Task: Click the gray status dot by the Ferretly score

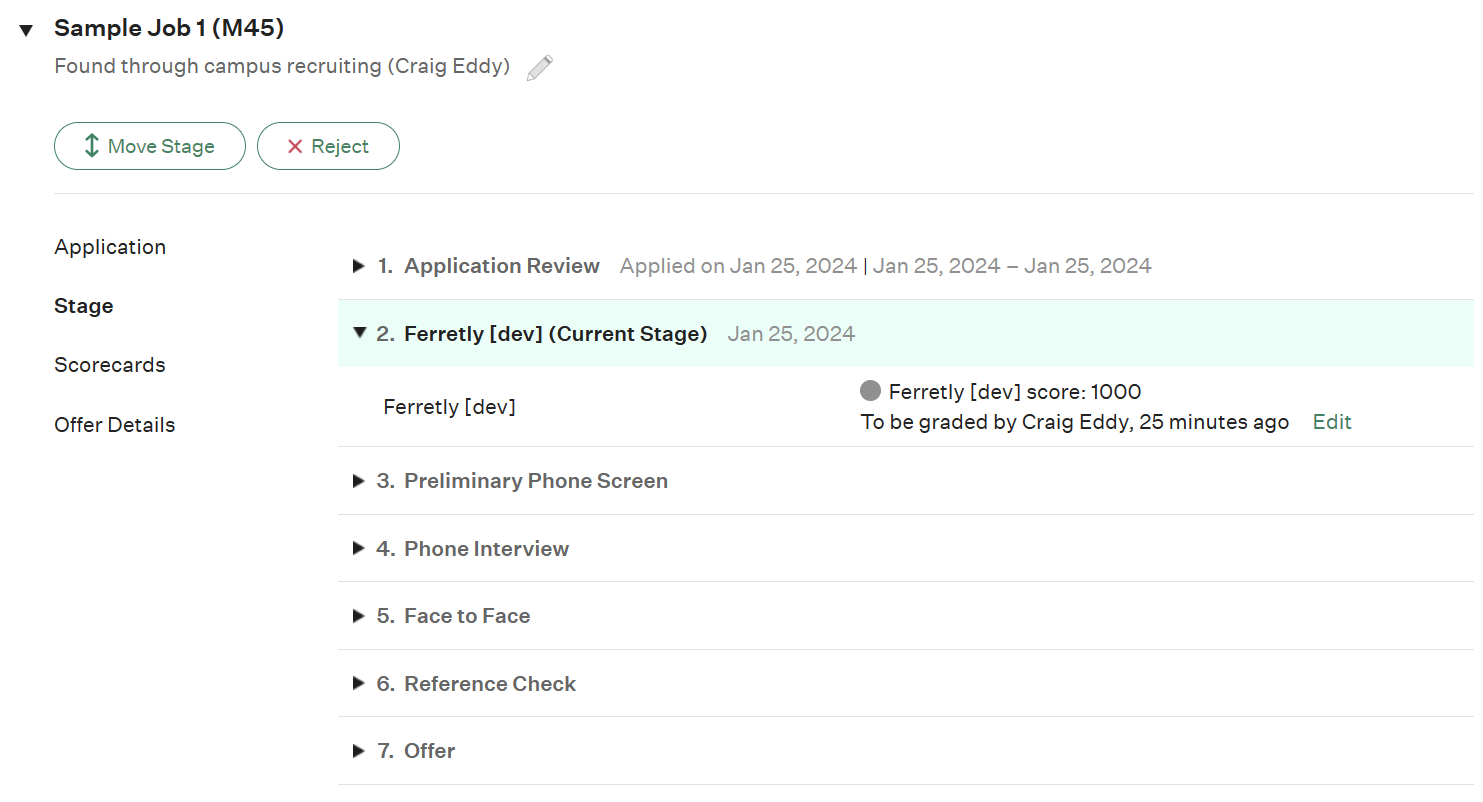Action: 870,391
